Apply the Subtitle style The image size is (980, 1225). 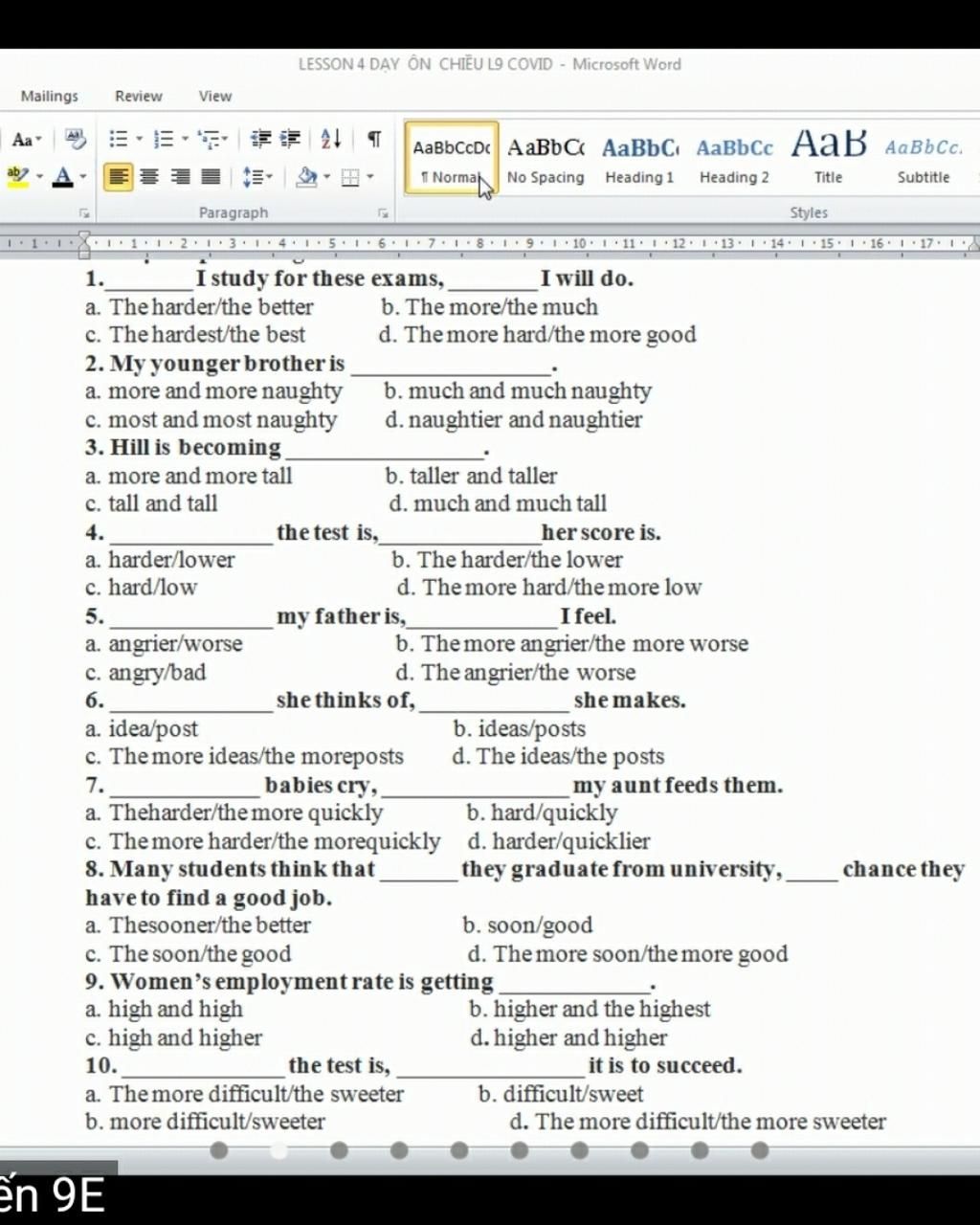tap(924, 158)
